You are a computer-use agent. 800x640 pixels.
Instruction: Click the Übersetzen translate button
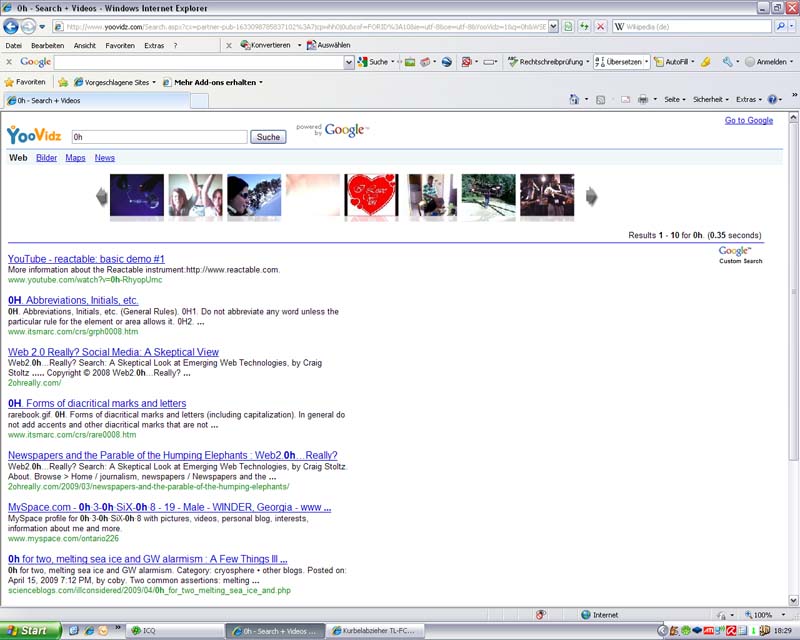(x=618, y=62)
